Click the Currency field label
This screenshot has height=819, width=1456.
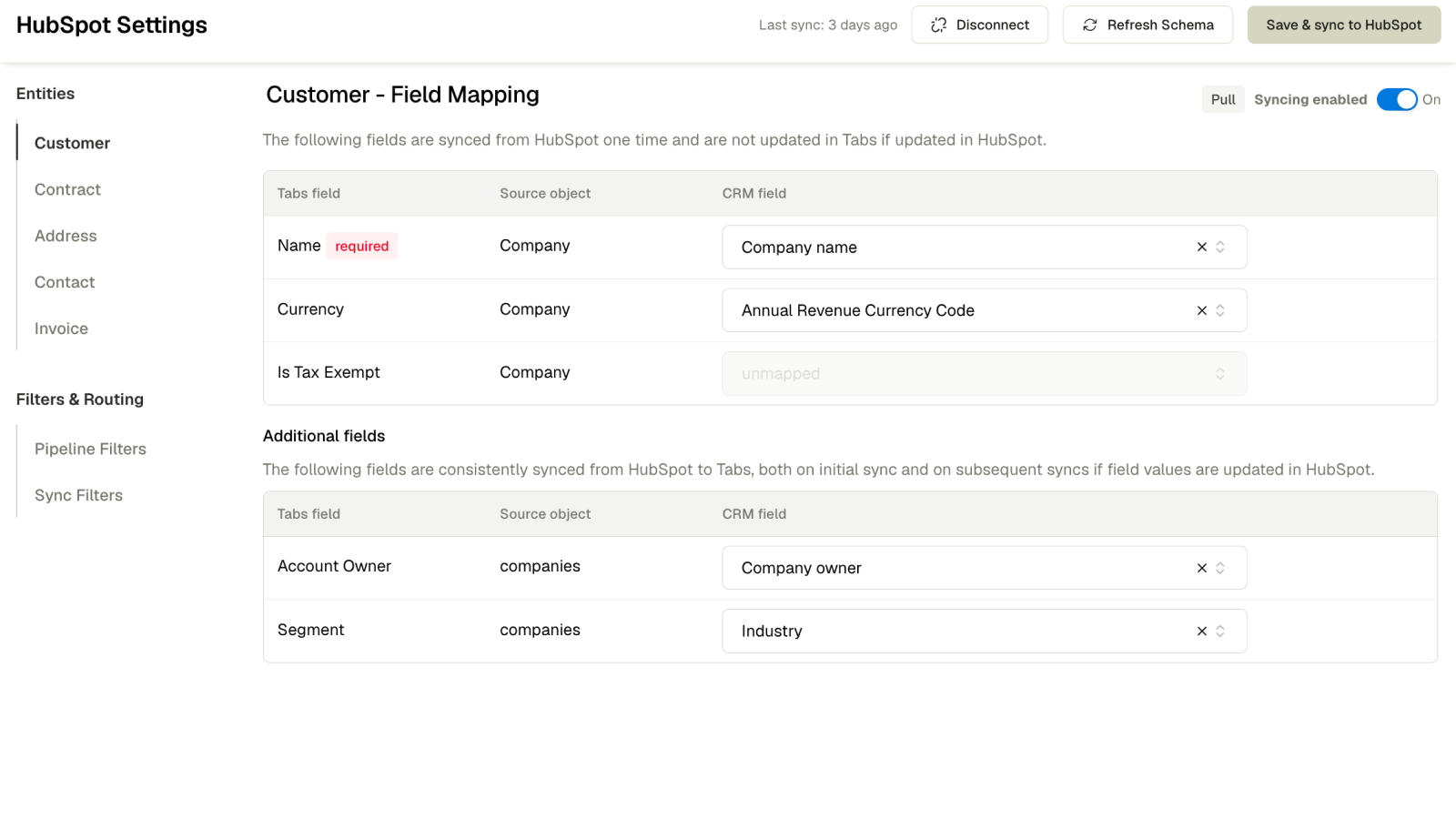(310, 309)
